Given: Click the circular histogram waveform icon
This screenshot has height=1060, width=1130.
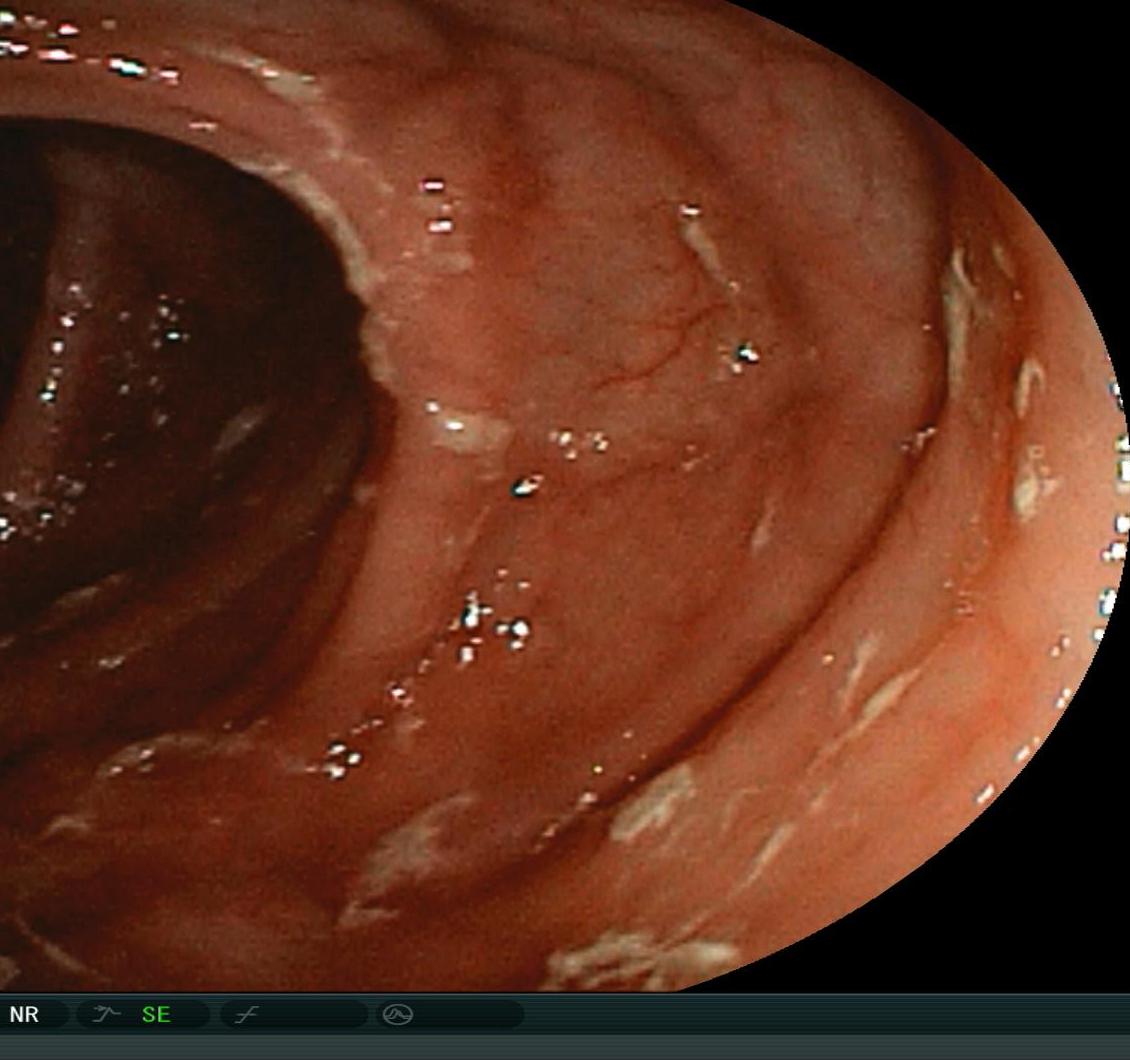Looking at the screenshot, I should coord(397,1015).
